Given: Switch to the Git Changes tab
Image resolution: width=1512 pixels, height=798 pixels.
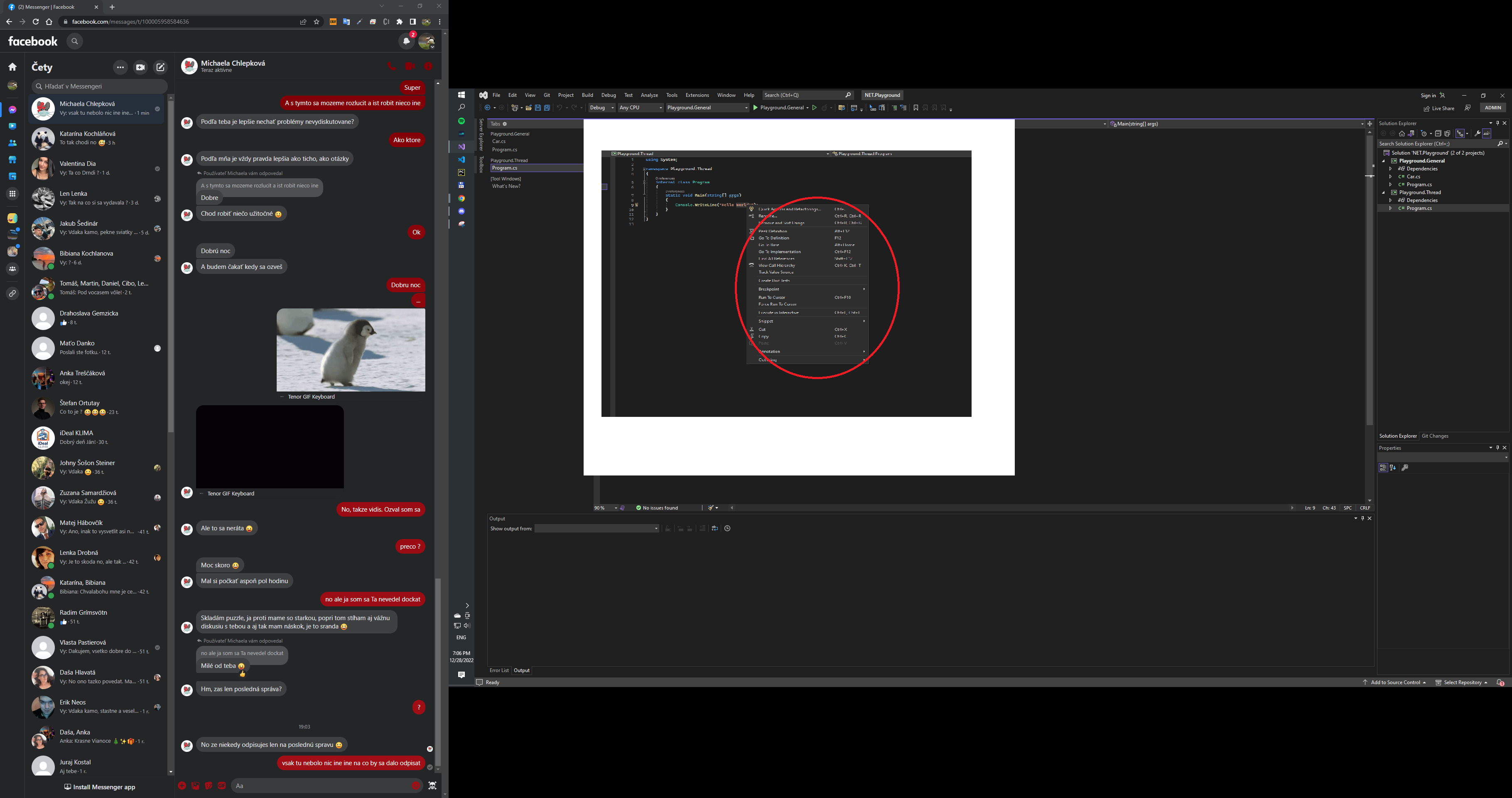Looking at the screenshot, I should (x=1434, y=436).
